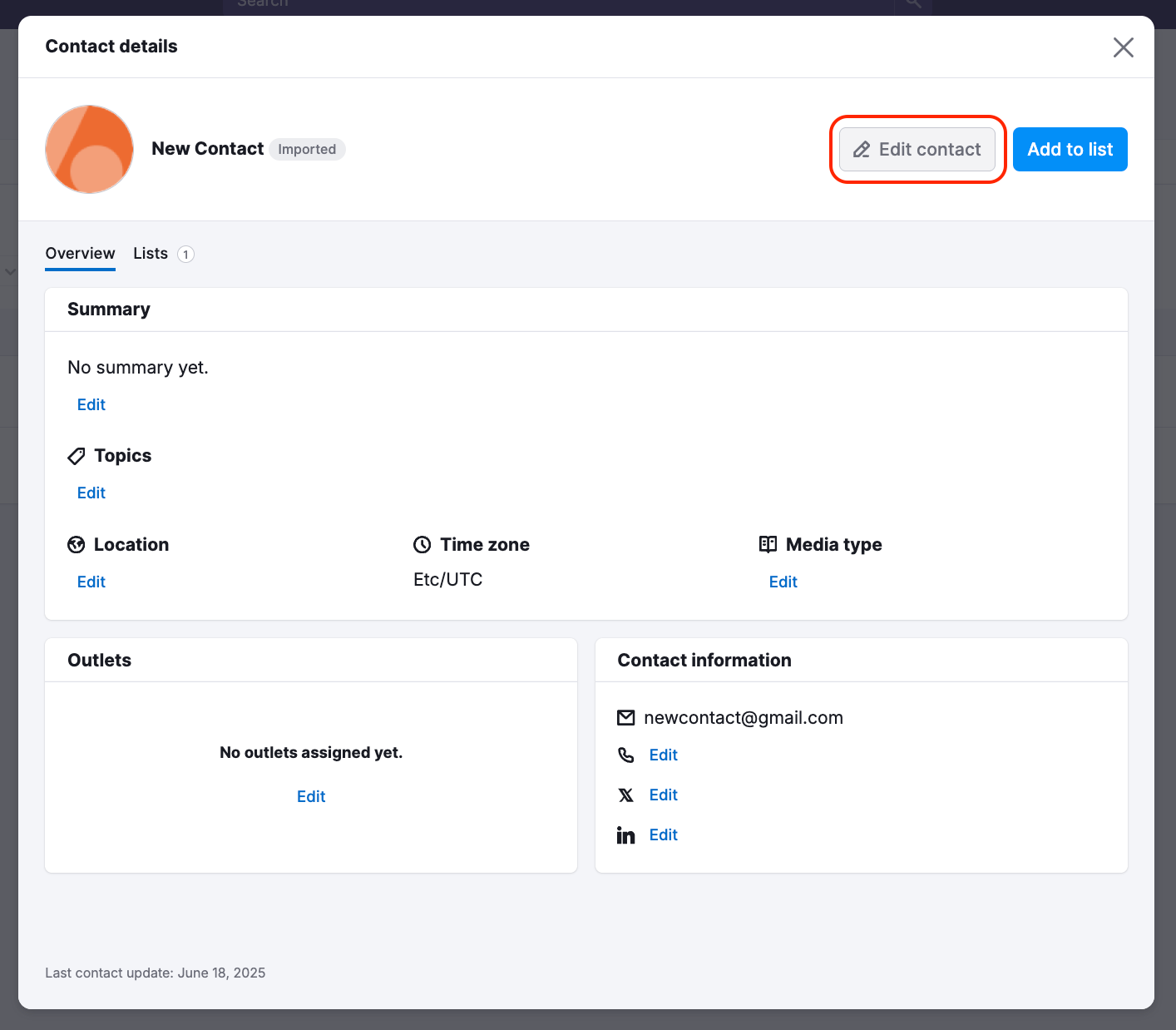Image resolution: width=1176 pixels, height=1030 pixels.
Task: Click the LinkedIn icon
Action: [x=626, y=834]
